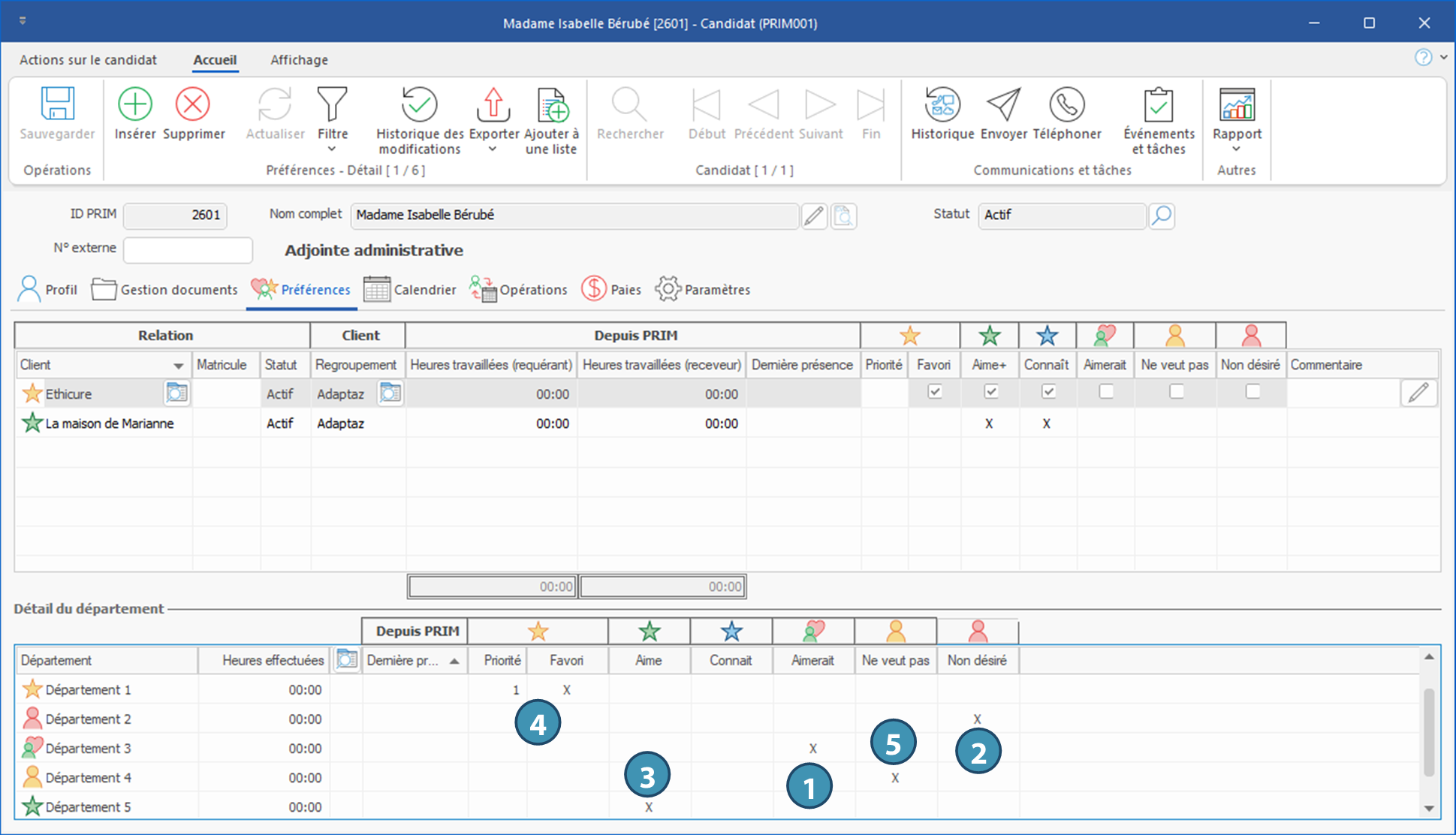Viewport: 1456px width, 835px height.
Task: Open the Affichage ribbon tab
Action: (x=299, y=60)
